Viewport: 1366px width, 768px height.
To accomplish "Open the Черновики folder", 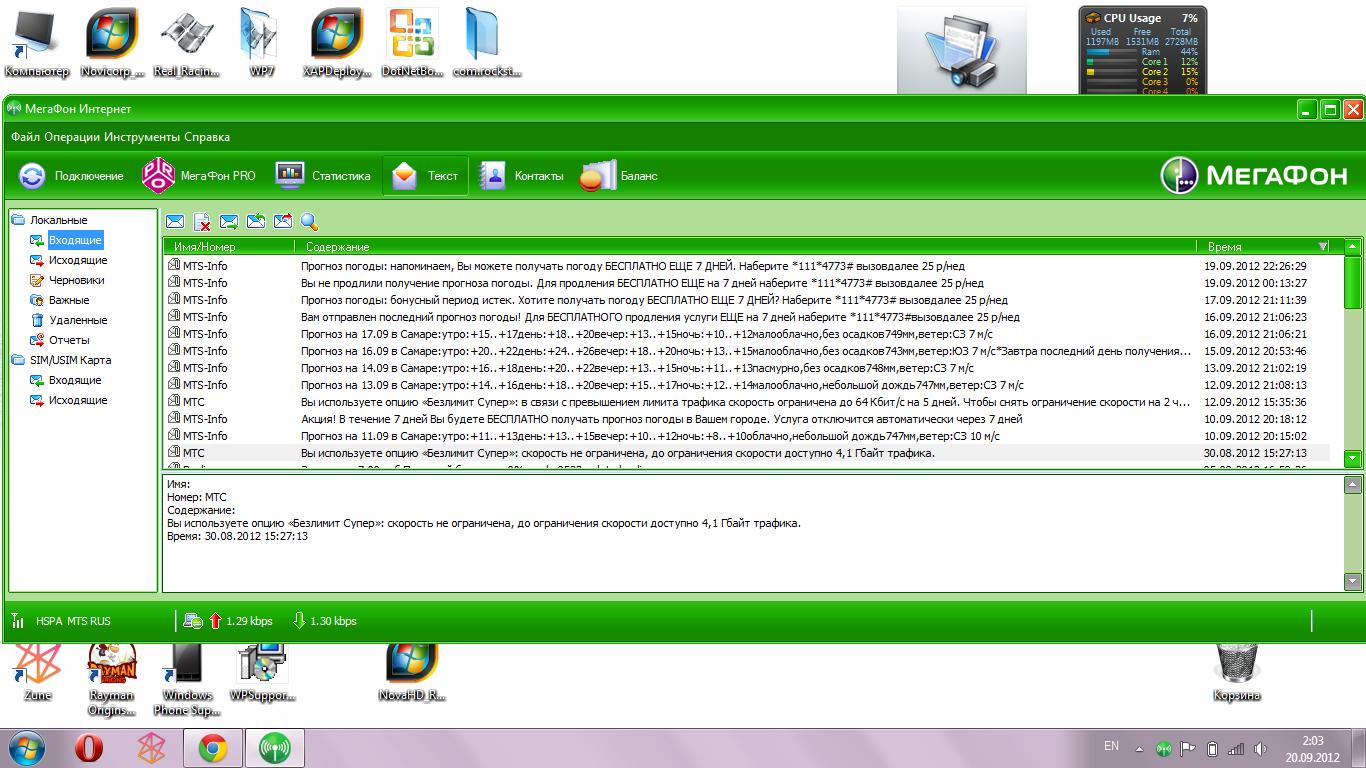I will (77, 280).
